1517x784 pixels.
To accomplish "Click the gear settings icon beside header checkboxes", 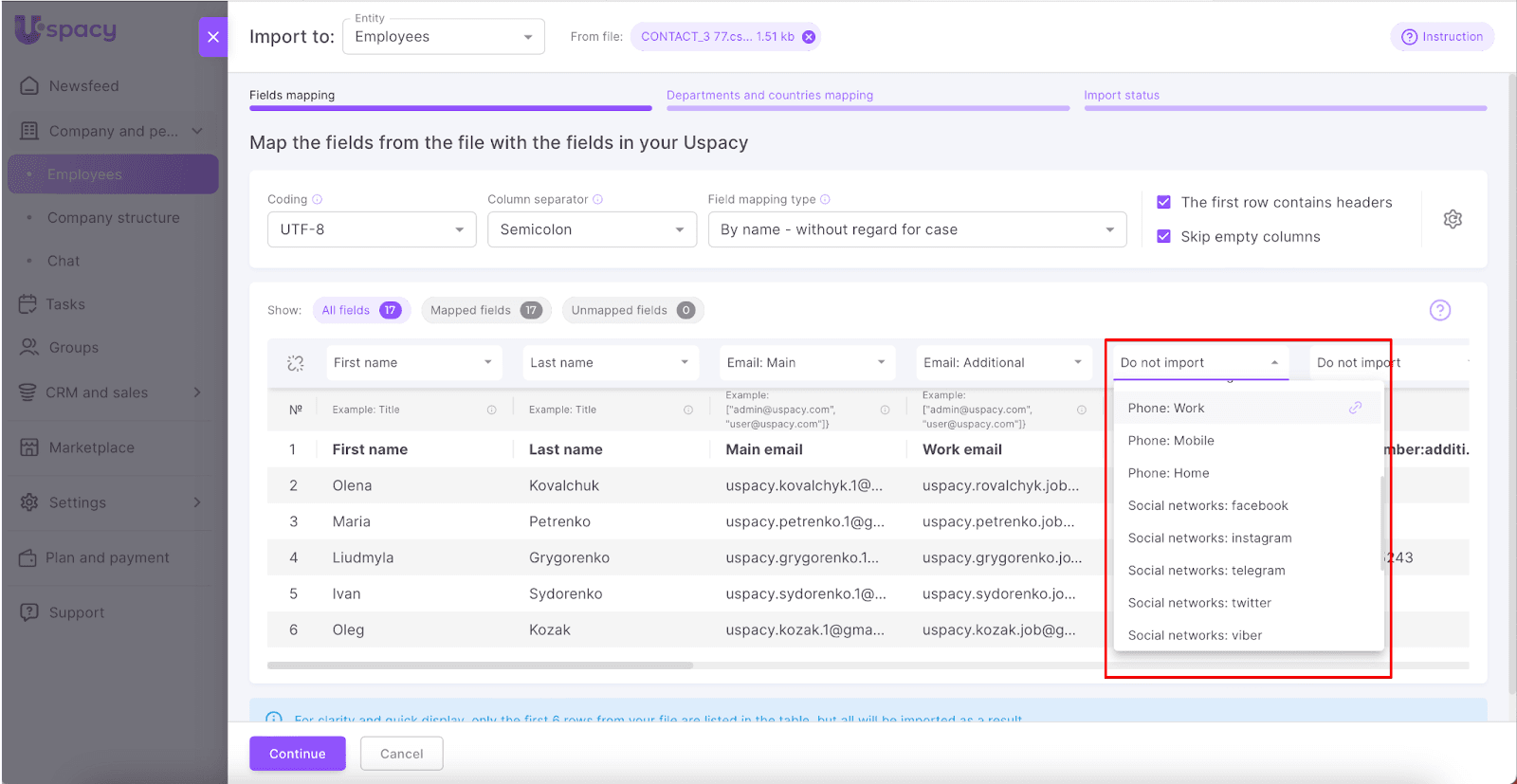I will (1452, 219).
